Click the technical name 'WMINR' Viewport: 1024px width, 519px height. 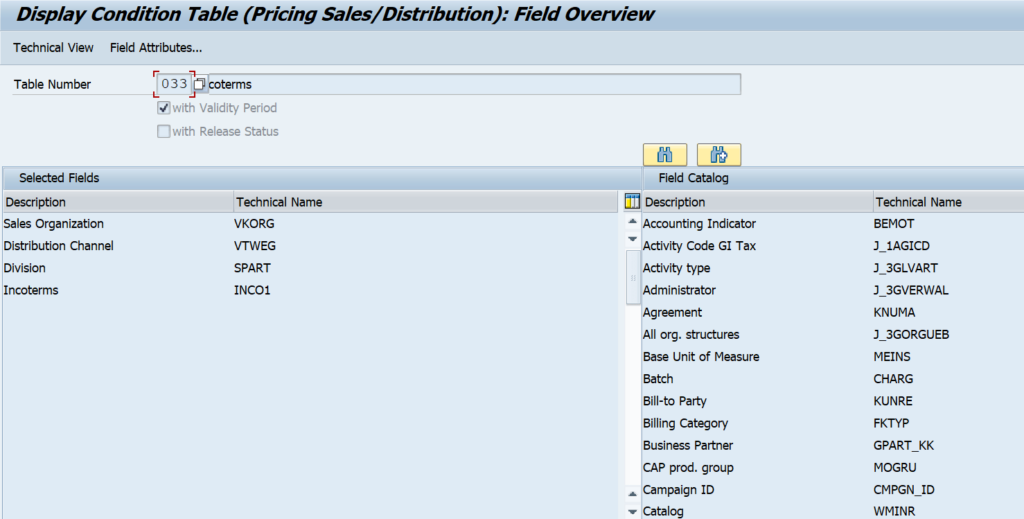[x=894, y=511]
